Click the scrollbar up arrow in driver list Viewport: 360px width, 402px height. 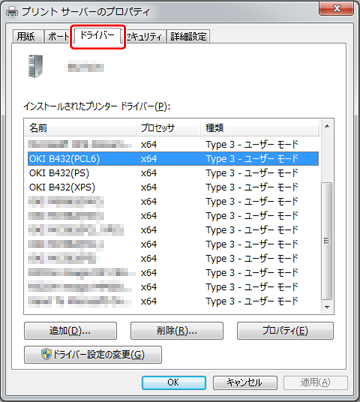click(327, 126)
